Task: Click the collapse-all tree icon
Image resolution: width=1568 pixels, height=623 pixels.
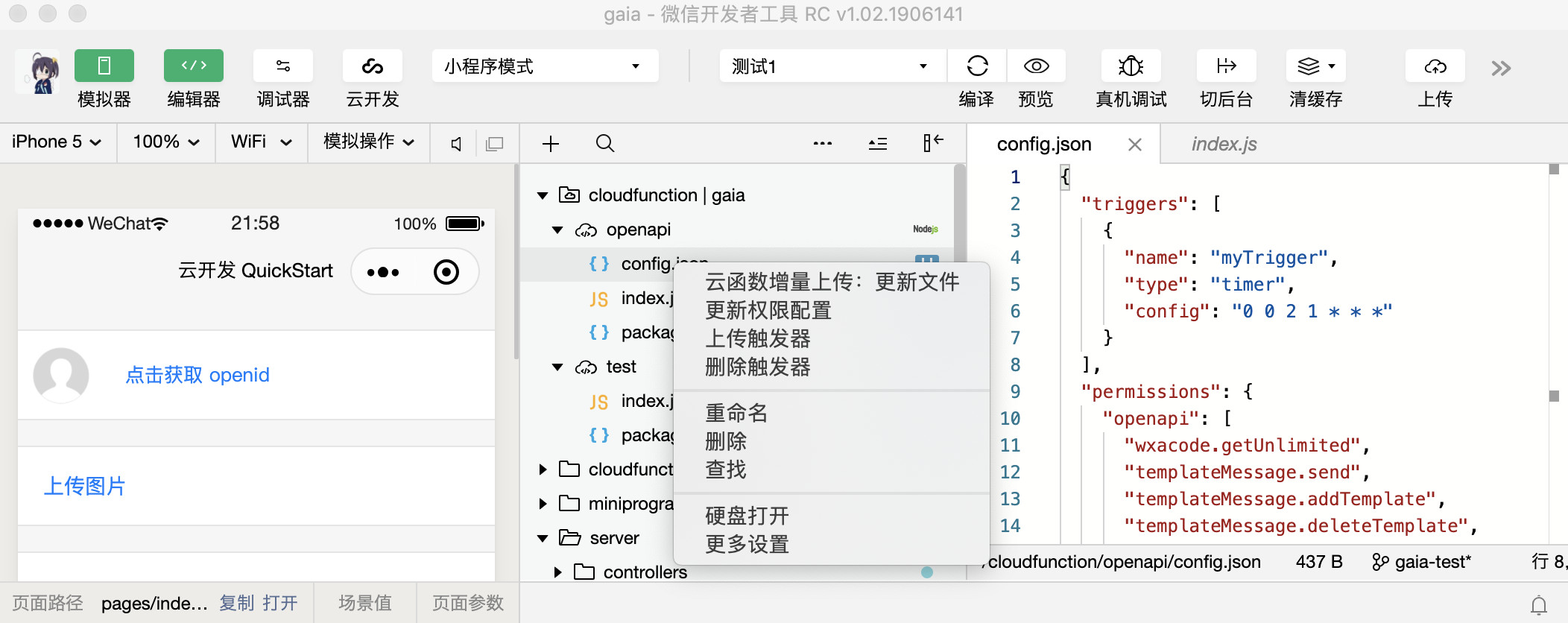Action: pyautogui.click(x=878, y=143)
